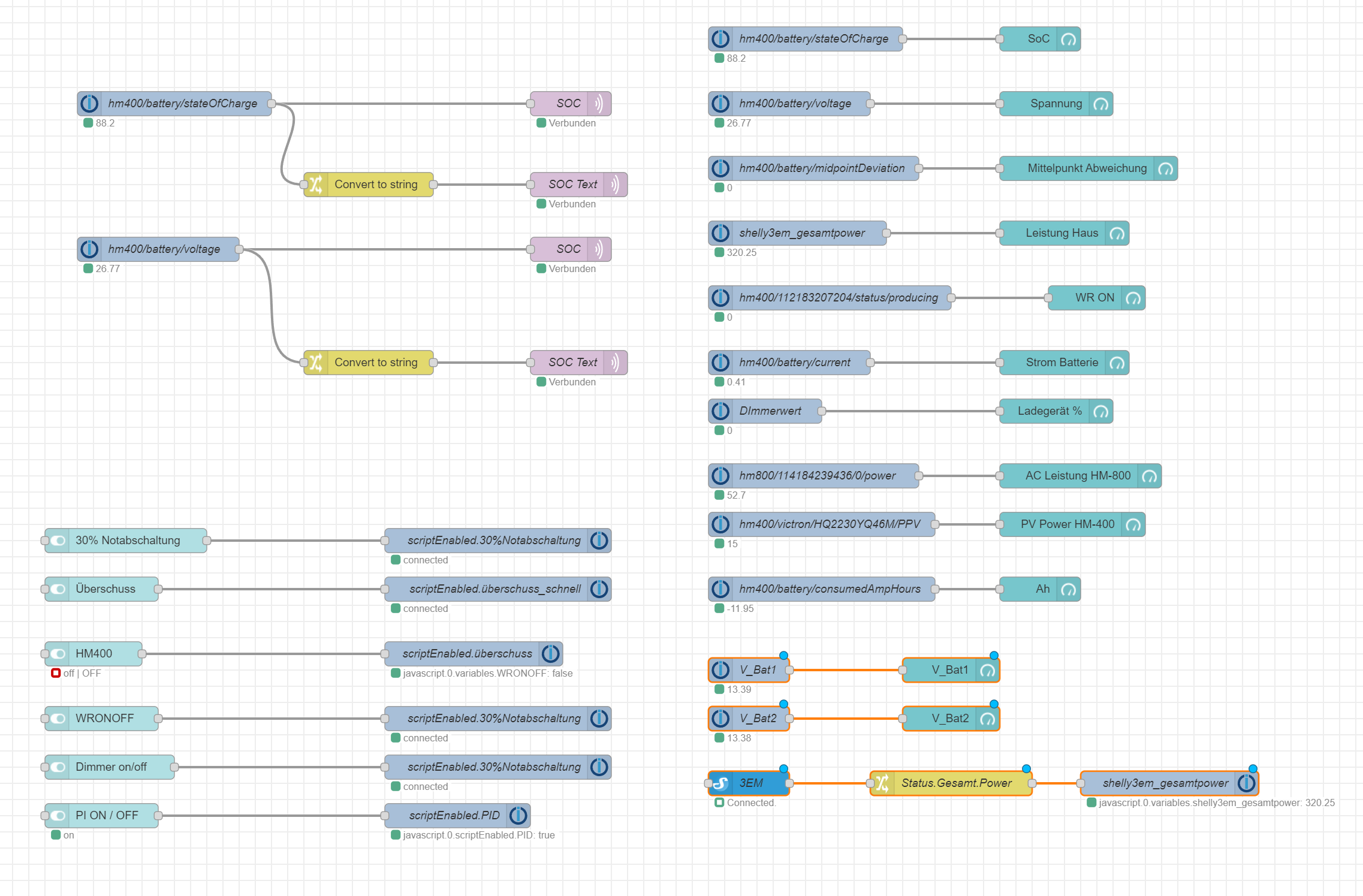Image resolution: width=1363 pixels, height=896 pixels.
Task: Click gauge icon on AC Leistung HM-800
Action: [x=1149, y=476]
